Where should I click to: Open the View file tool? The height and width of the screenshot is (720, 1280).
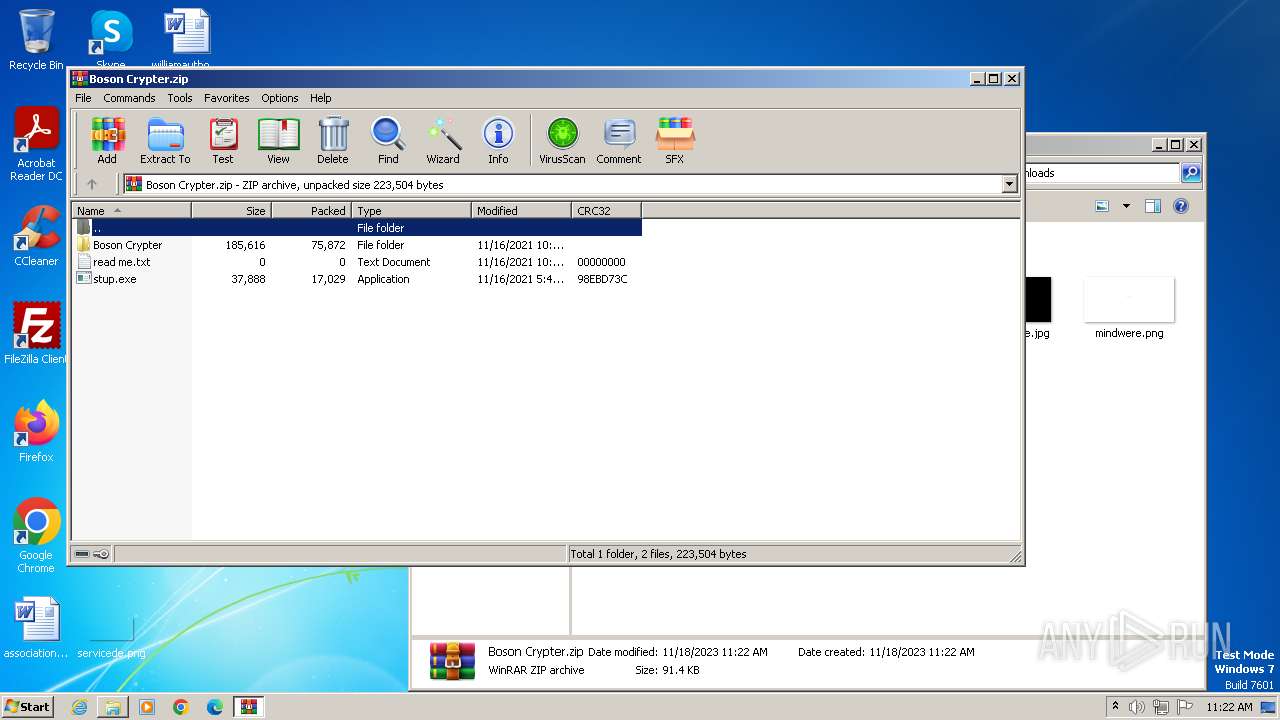(278, 140)
